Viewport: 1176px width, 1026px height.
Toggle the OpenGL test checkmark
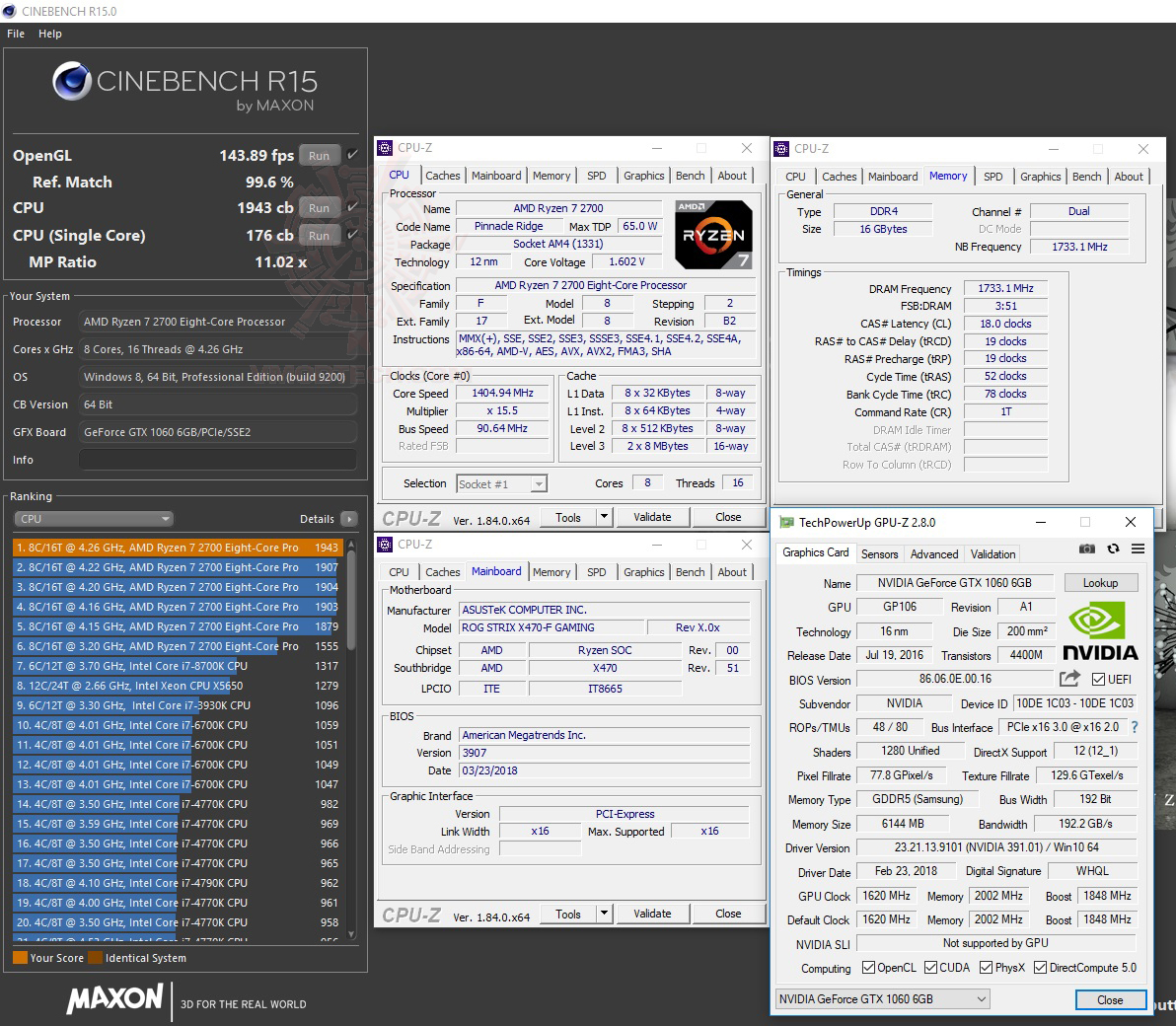[x=352, y=155]
